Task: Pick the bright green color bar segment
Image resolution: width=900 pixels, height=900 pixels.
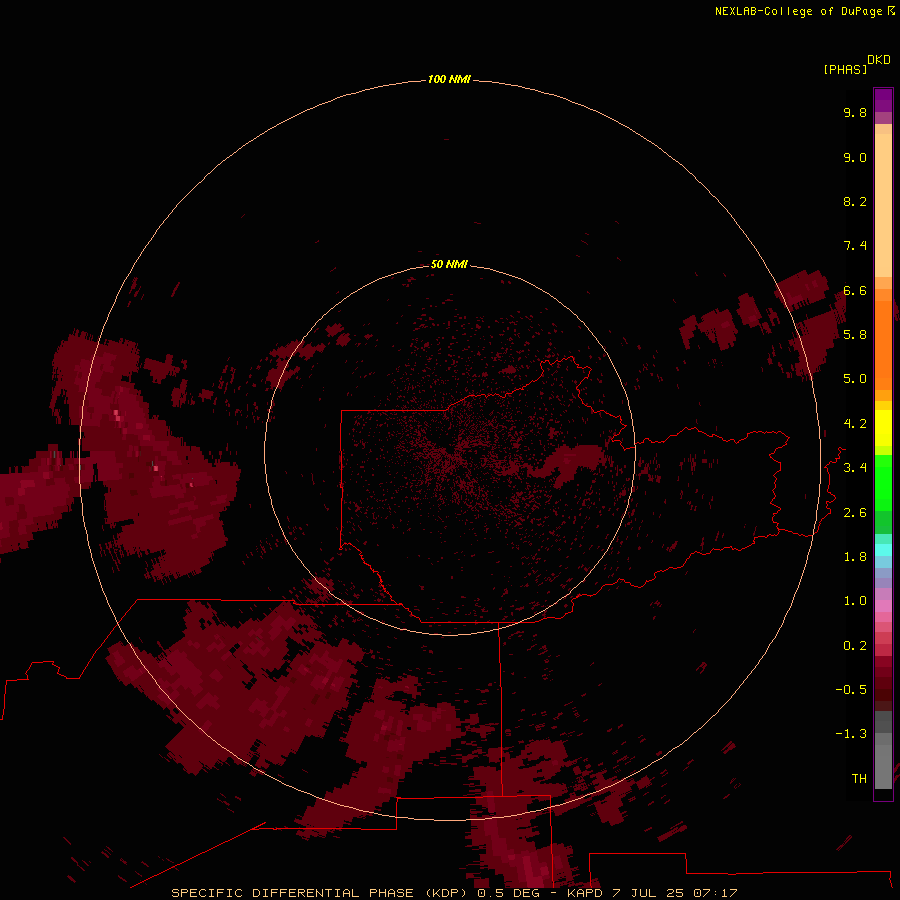Action: pos(883,483)
